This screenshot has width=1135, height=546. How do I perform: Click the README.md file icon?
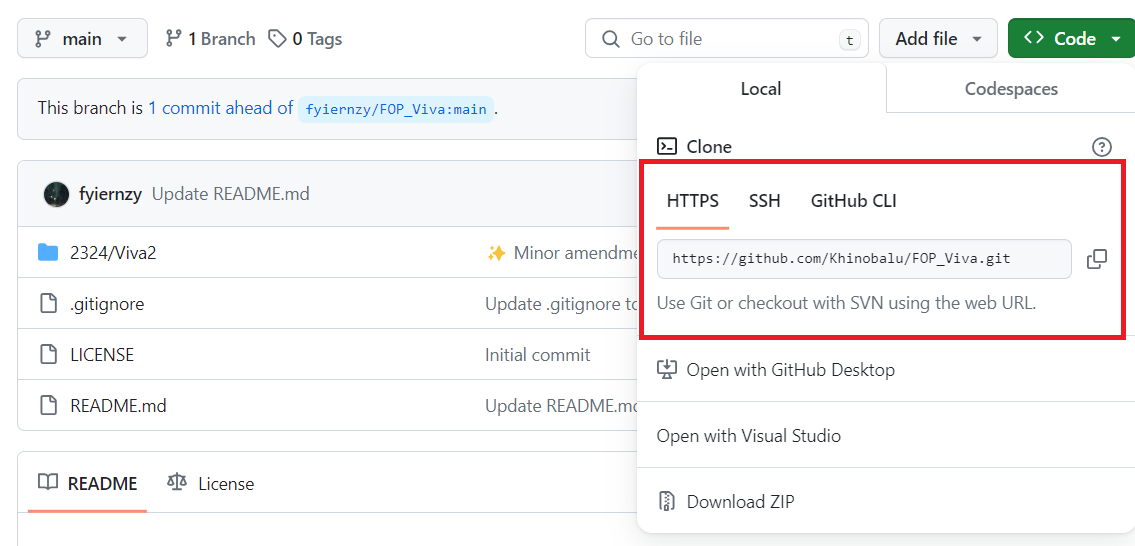click(x=48, y=405)
